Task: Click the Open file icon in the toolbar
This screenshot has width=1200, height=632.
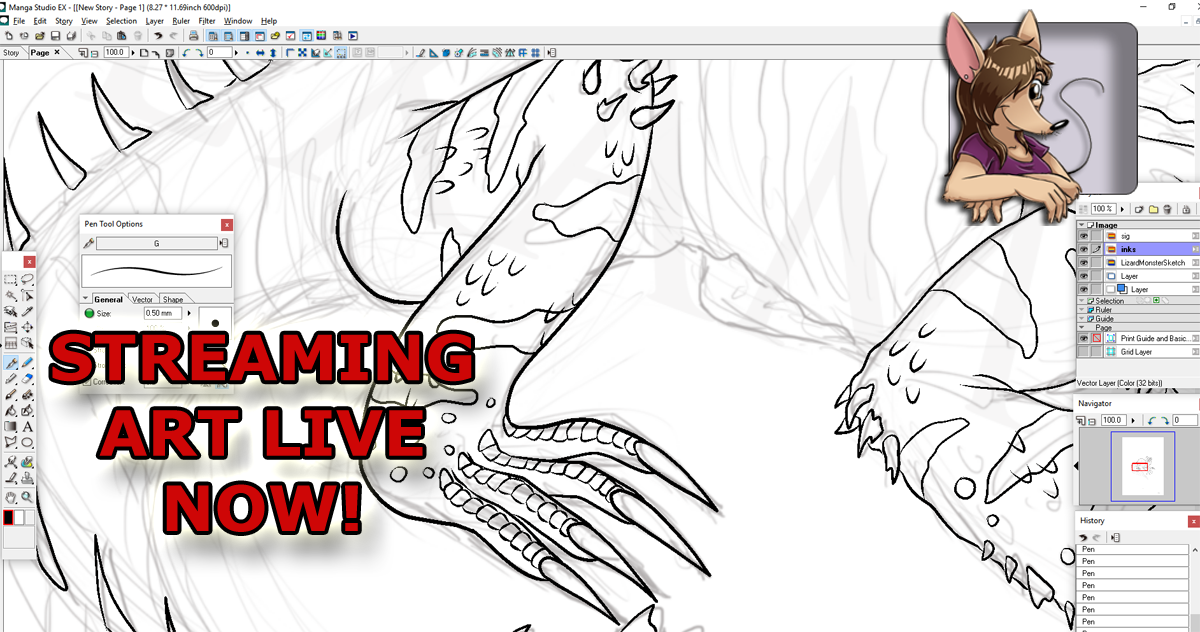Action: 40,36
